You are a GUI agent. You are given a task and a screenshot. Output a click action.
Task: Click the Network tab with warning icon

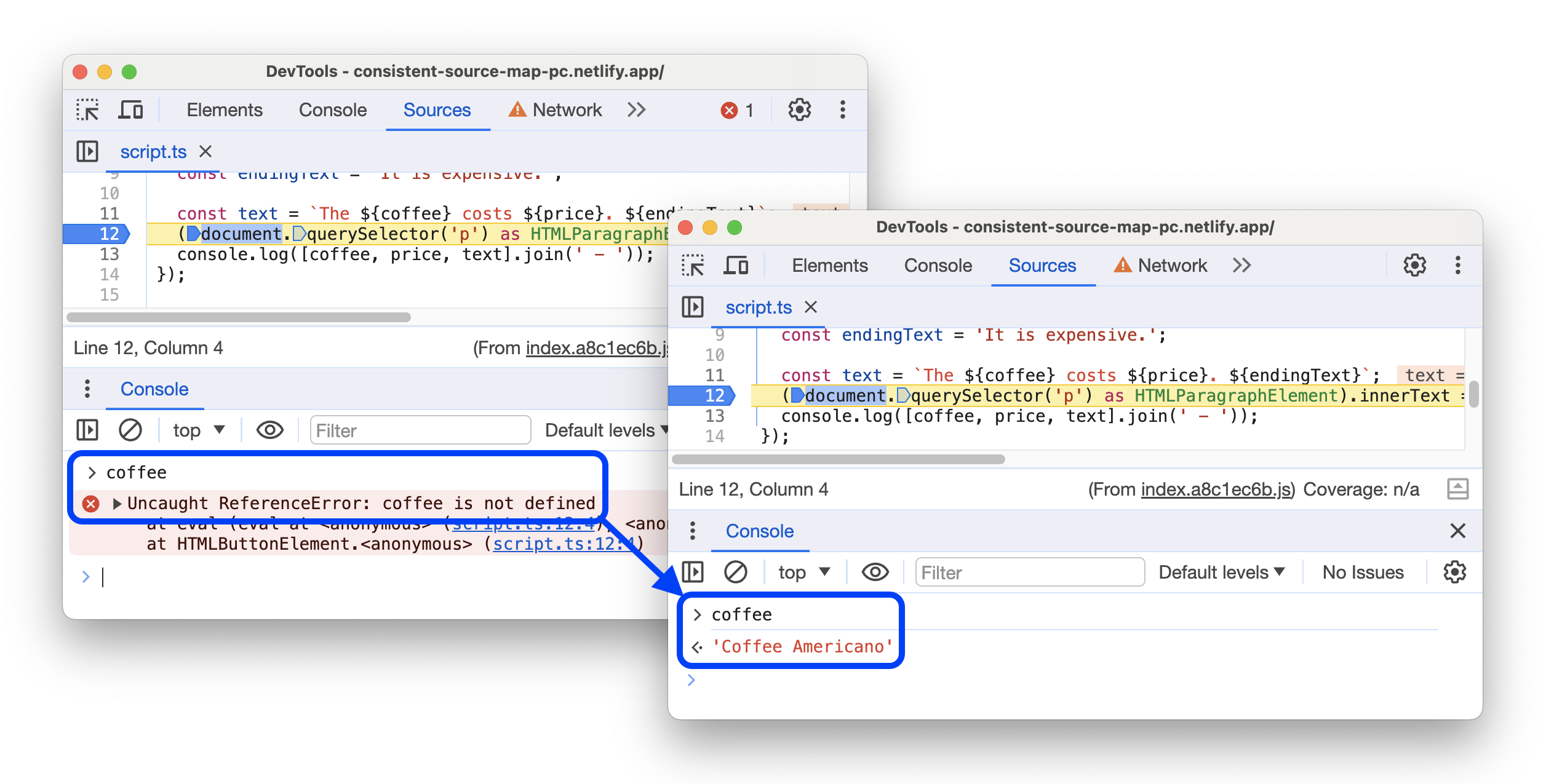[556, 109]
